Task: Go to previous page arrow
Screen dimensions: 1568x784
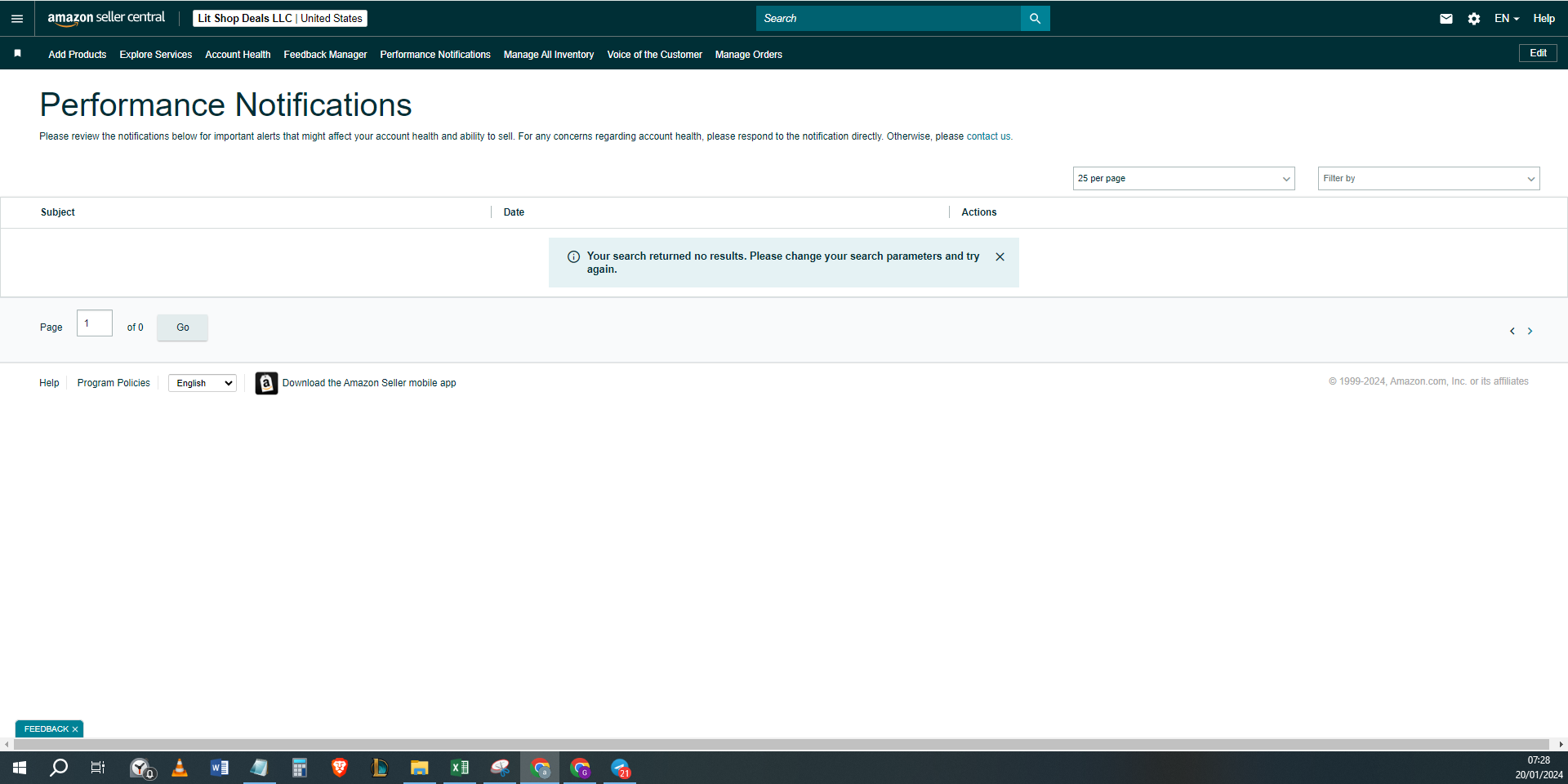Action: pos(1512,331)
